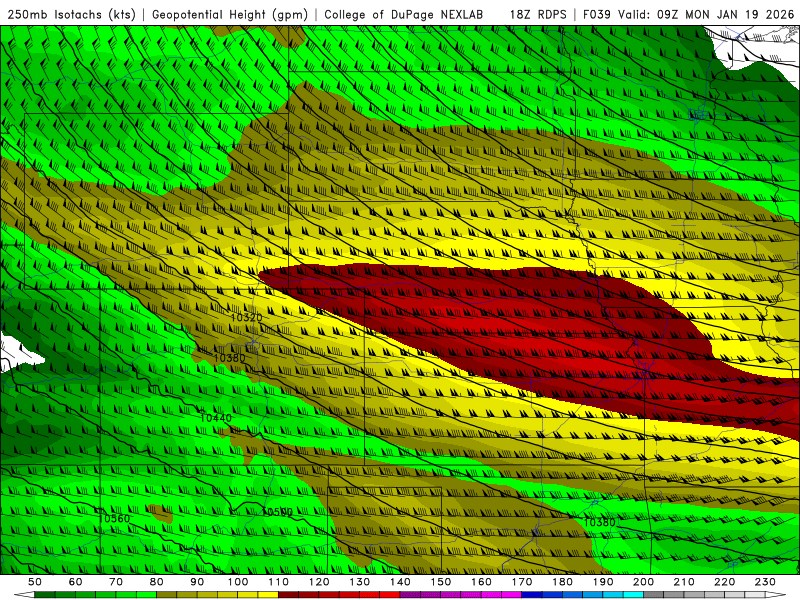The height and width of the screenshot is (600, 800).
Task: Click the 50 value on the color scale
Action: click(x=35, y=582)
